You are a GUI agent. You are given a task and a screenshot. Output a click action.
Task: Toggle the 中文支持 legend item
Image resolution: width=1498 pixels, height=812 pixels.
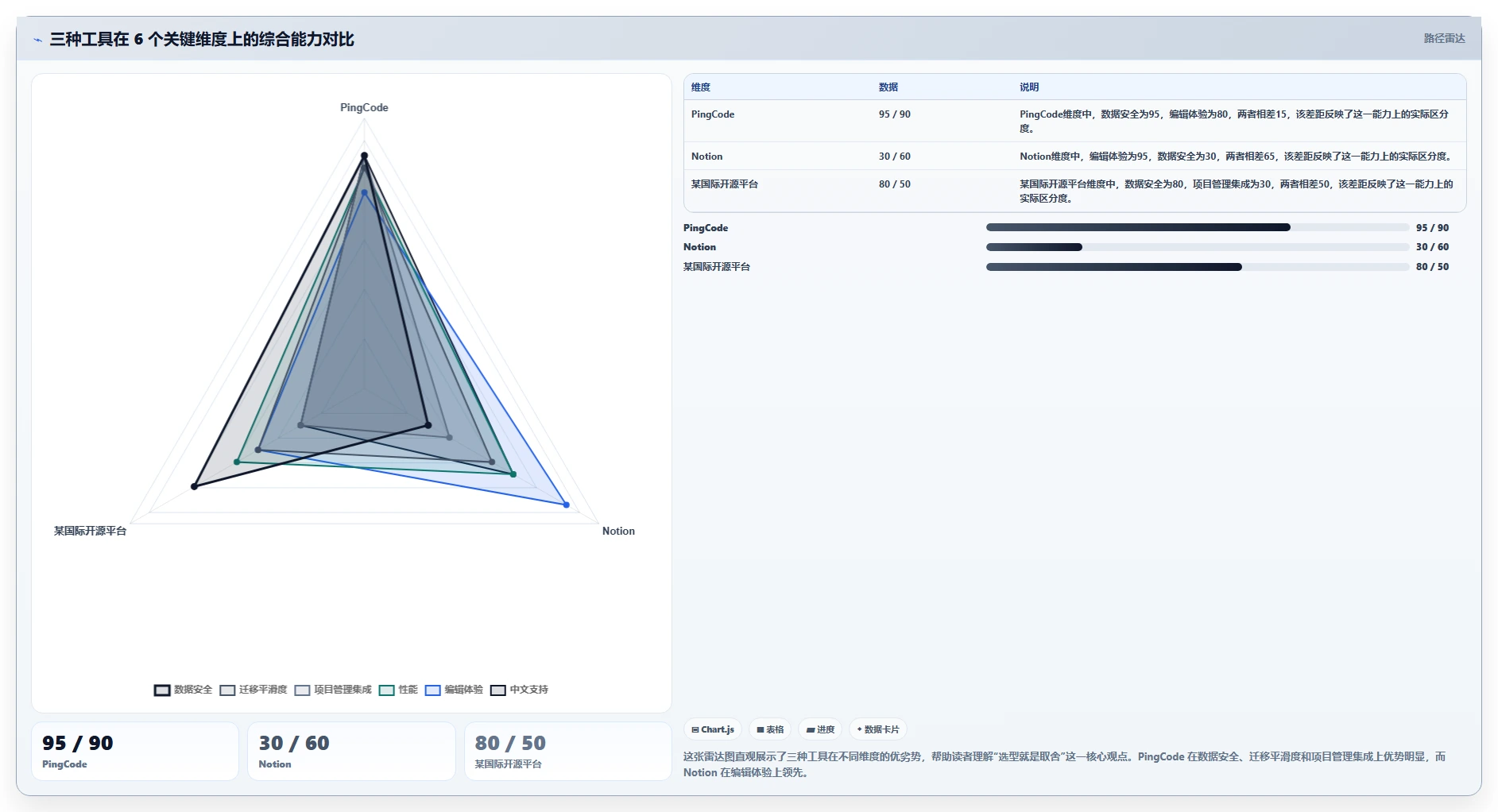(x=519, y=690)
